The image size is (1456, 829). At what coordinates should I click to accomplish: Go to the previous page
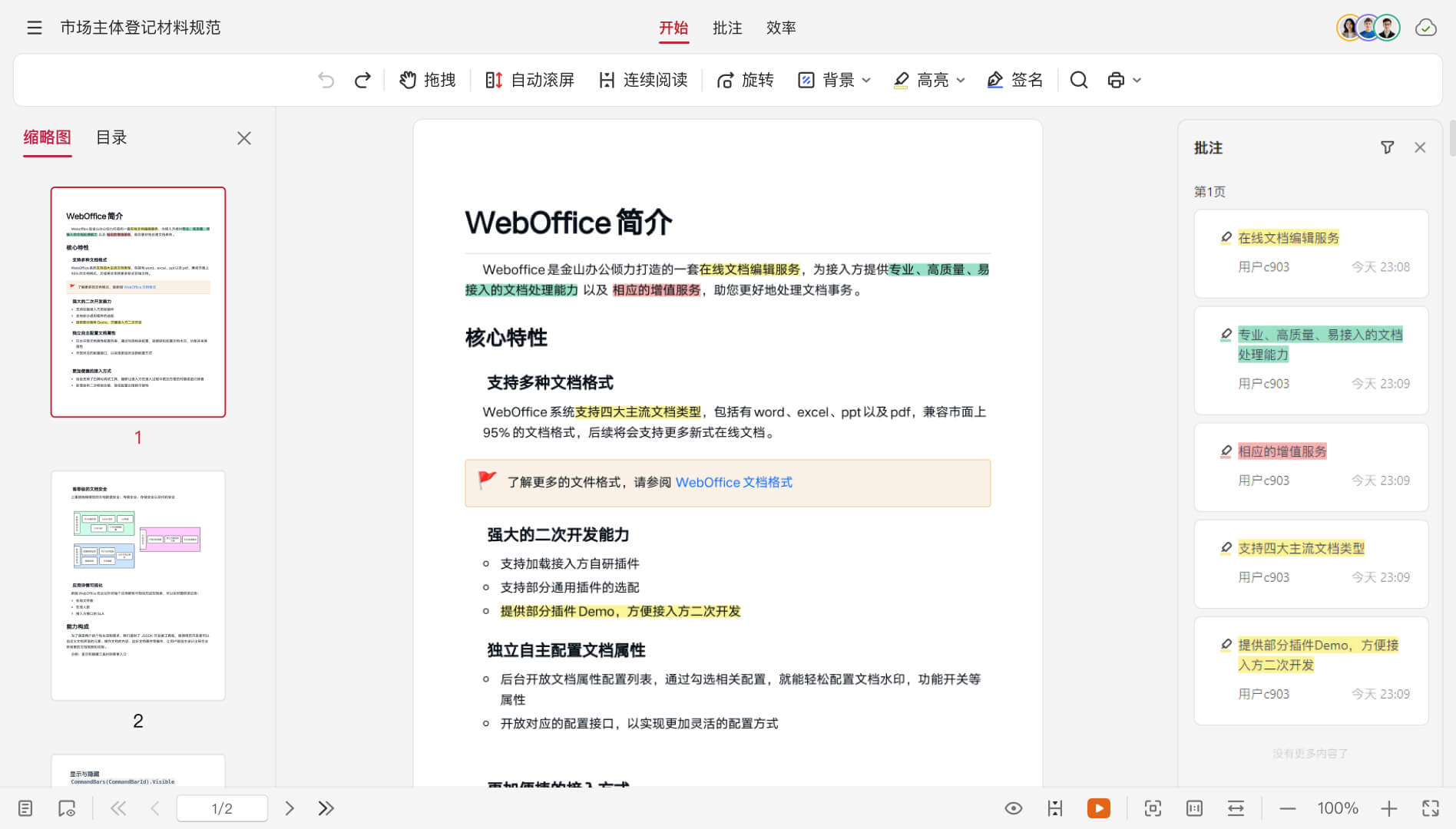click(x=155, y=808)
